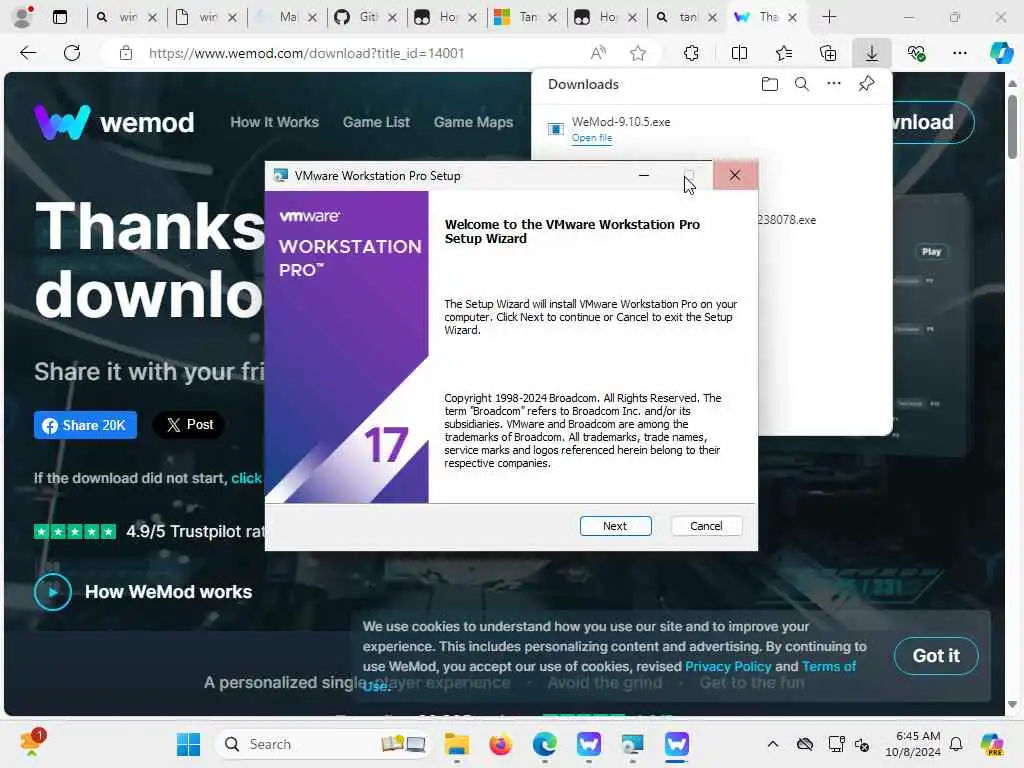Image resolution: width=1024 pixels, height=768 pixels.
Task: Click the address bar URL
Action: pyautogui.click(x=306, y=53)
